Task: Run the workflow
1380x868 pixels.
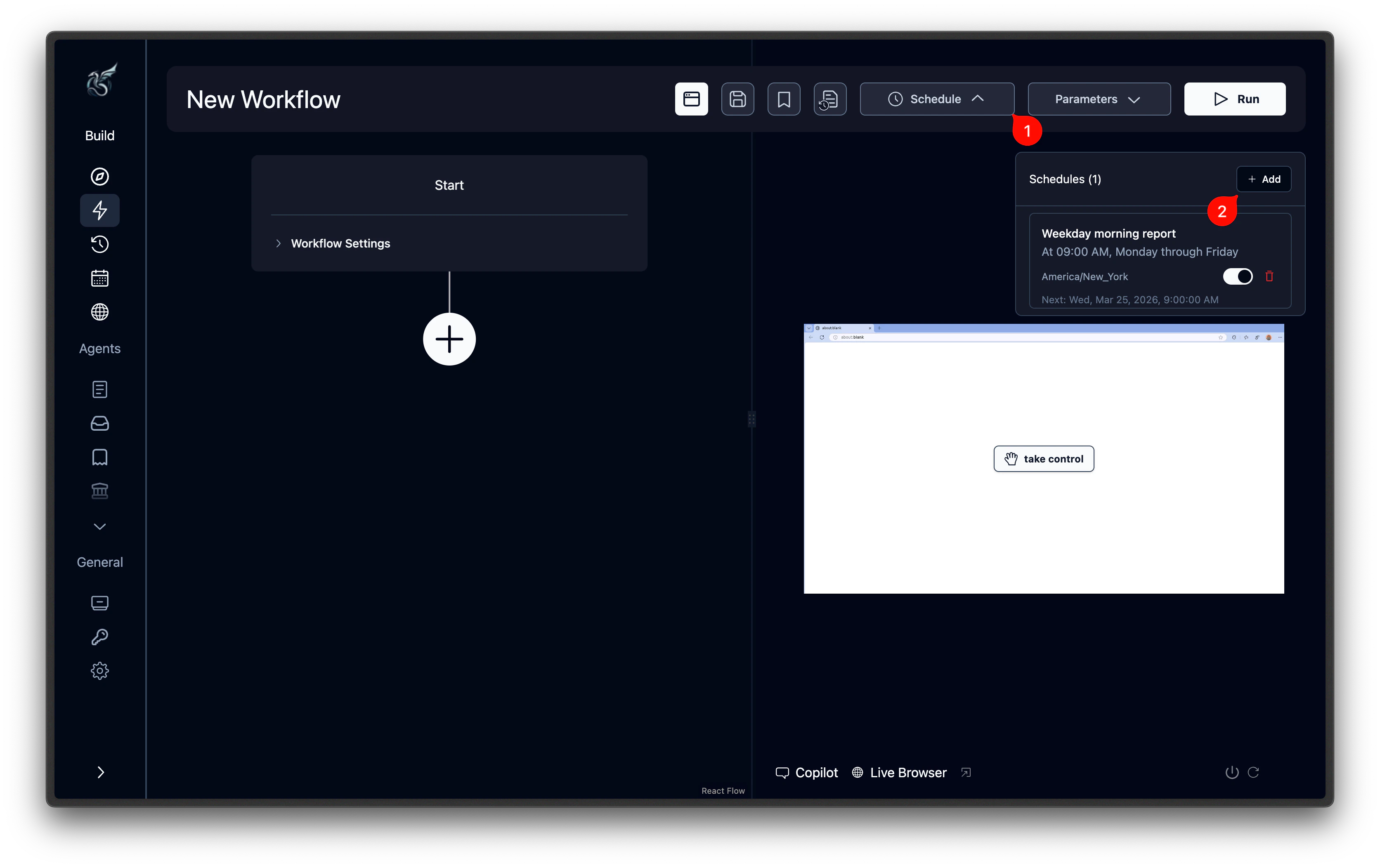Action: point(1234,99)
